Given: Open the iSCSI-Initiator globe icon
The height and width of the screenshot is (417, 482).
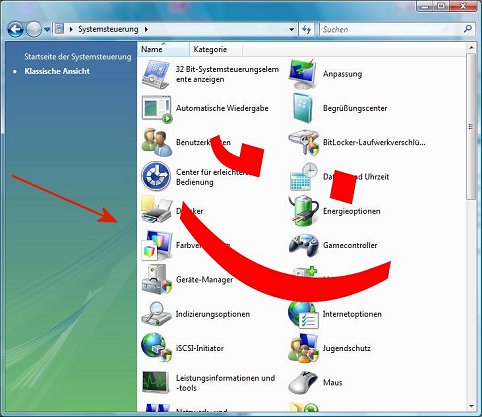Looking at the screenshot, I should tap(157, 348).
